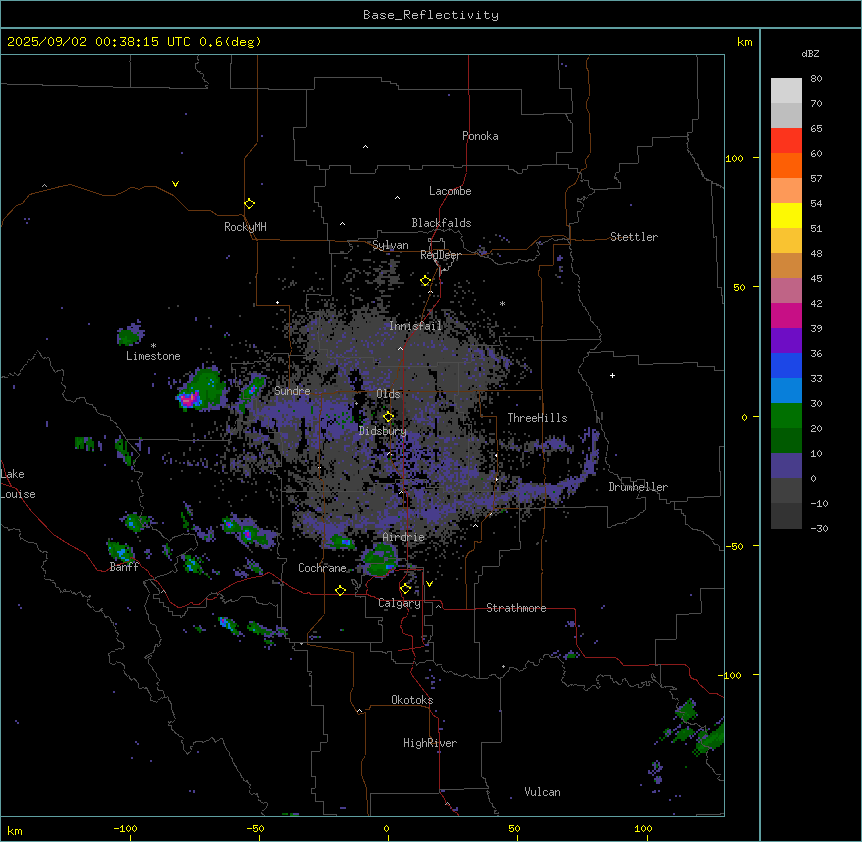Screen dimensions: 862x842
Task: Click the Vulcan label
Action: click(543, 792)
